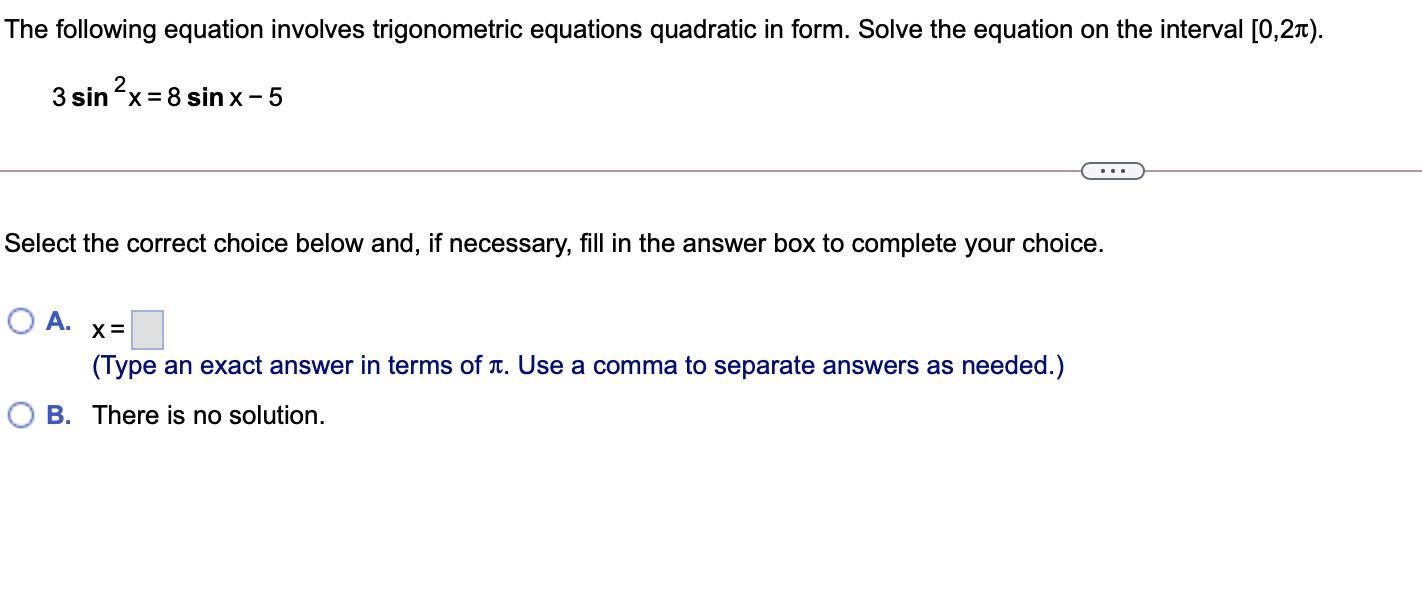Image resolution: width=1422 pixels, height=608 pixels.
Task: Choose the "There is no solution." text
Action: 209,415
